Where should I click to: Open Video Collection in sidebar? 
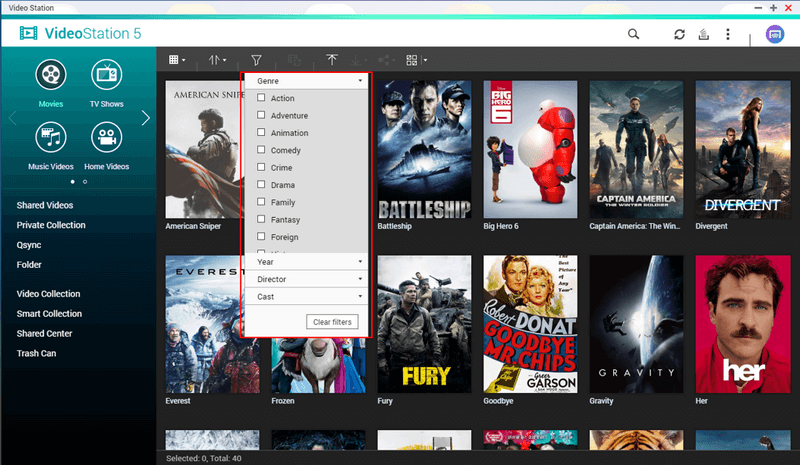[48, 294]
